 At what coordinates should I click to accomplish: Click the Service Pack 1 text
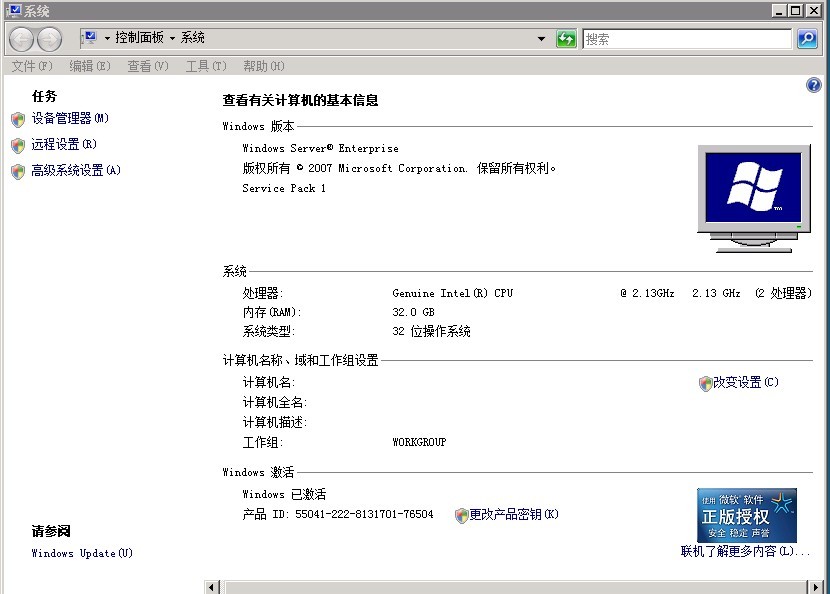click(284, 188)
